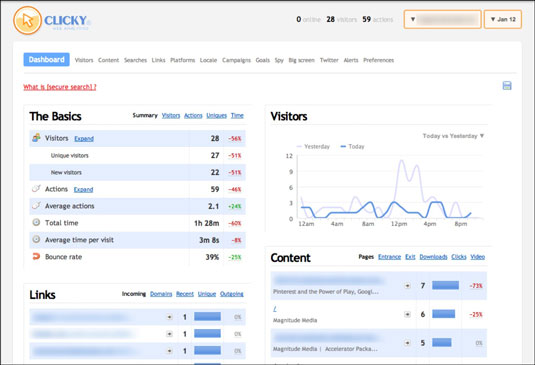Select Incoming view in Links panel

point(134,294)
